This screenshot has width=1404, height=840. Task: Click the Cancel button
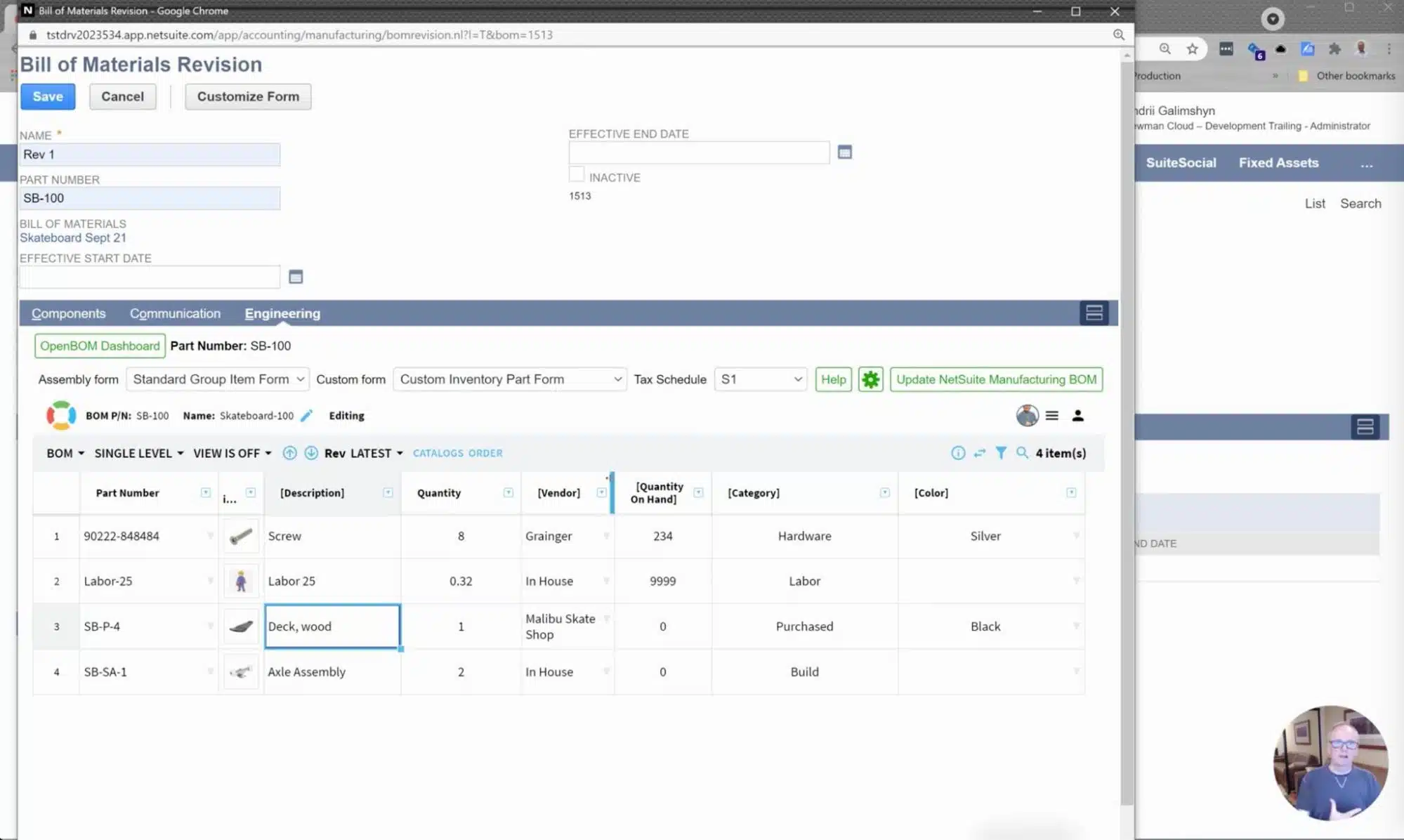(x=122, y=97)
